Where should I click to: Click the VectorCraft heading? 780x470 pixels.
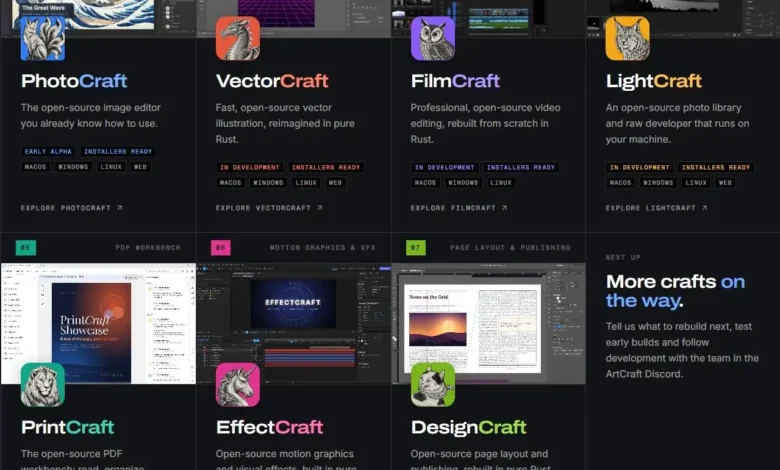pos(272,81)
